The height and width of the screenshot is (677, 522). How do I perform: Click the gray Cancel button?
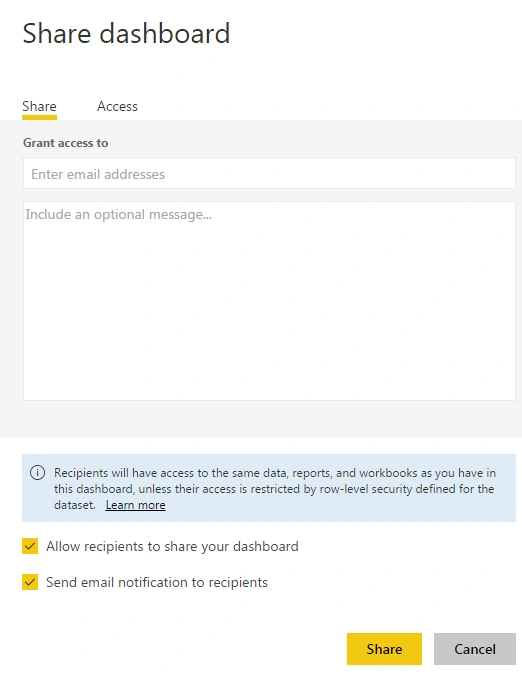tap(475, 649)
